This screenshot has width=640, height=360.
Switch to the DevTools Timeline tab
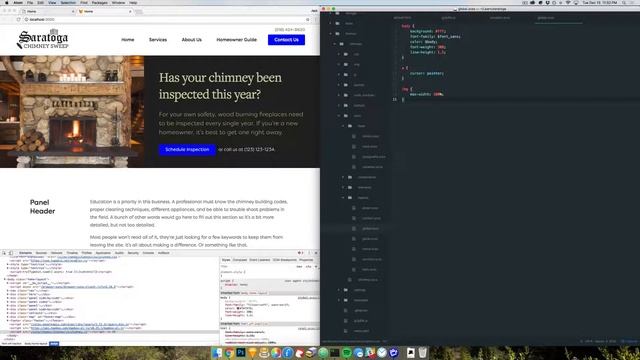(72, 253)
